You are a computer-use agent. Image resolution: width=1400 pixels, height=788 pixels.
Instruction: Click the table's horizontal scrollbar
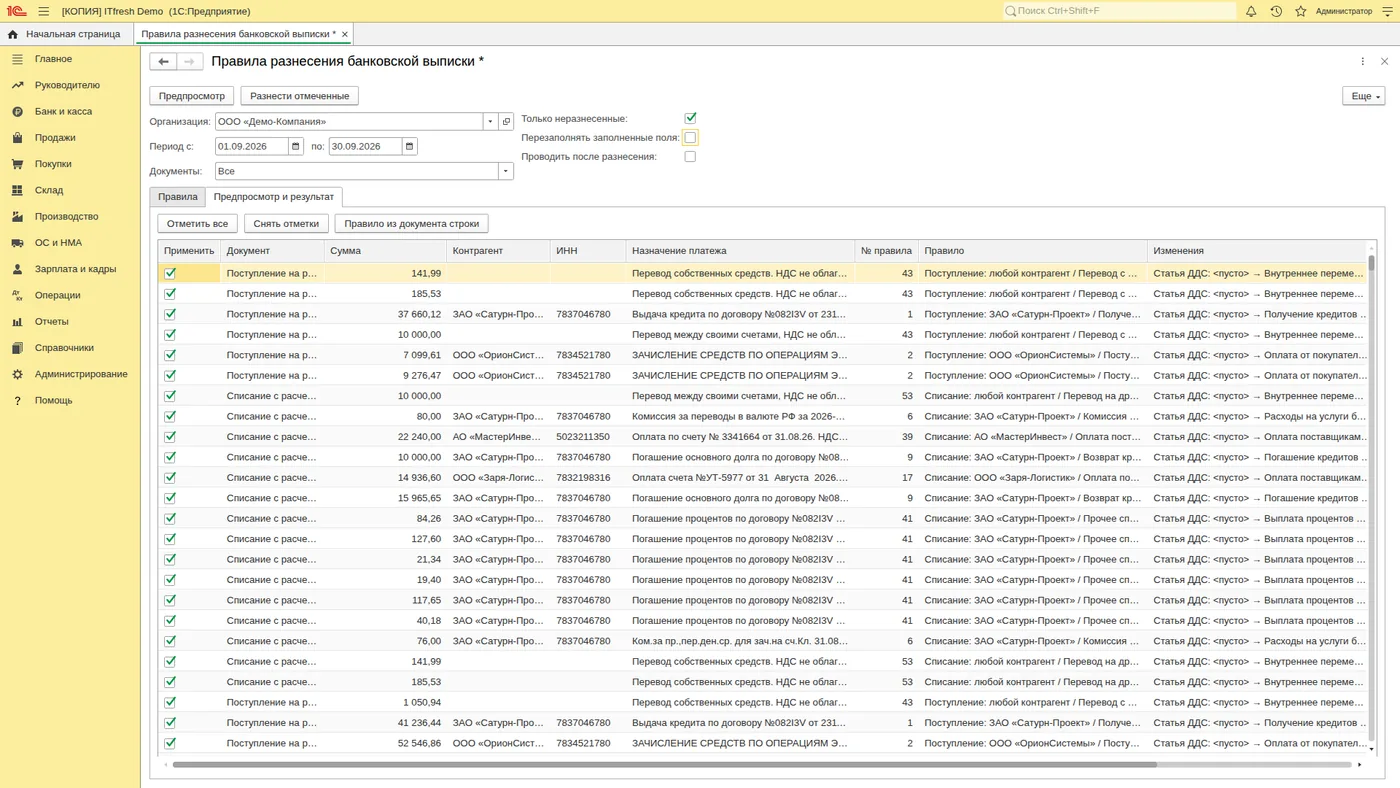[665, 765]
